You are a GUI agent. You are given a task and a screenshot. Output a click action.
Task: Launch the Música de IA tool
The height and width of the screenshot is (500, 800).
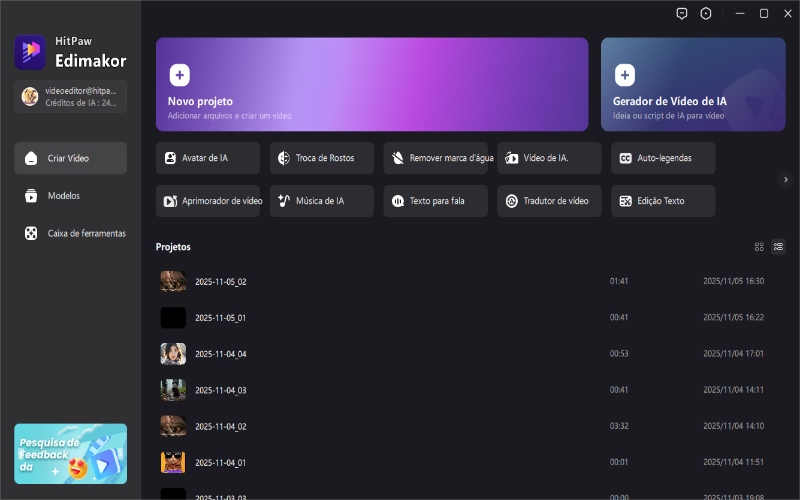(x=321, y=201)
